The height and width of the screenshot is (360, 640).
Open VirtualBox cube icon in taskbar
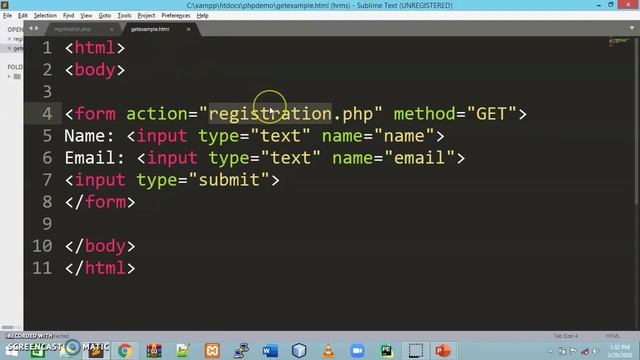click(299, 351)
